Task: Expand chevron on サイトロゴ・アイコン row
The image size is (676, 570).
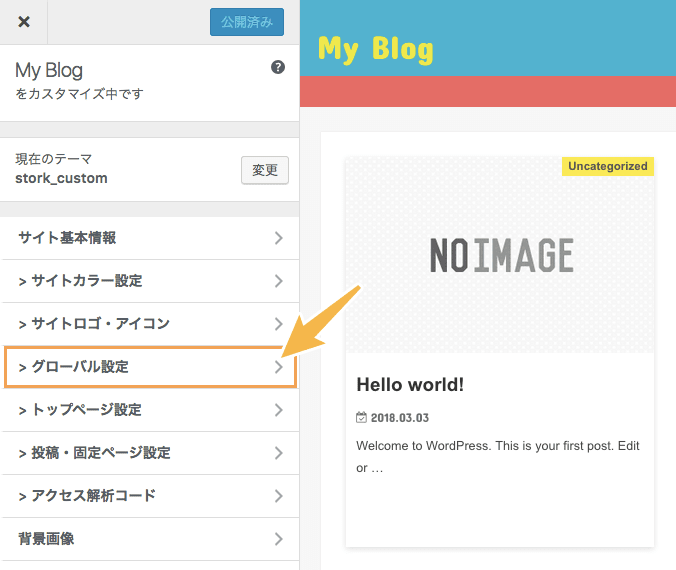Action: [279, 324]
